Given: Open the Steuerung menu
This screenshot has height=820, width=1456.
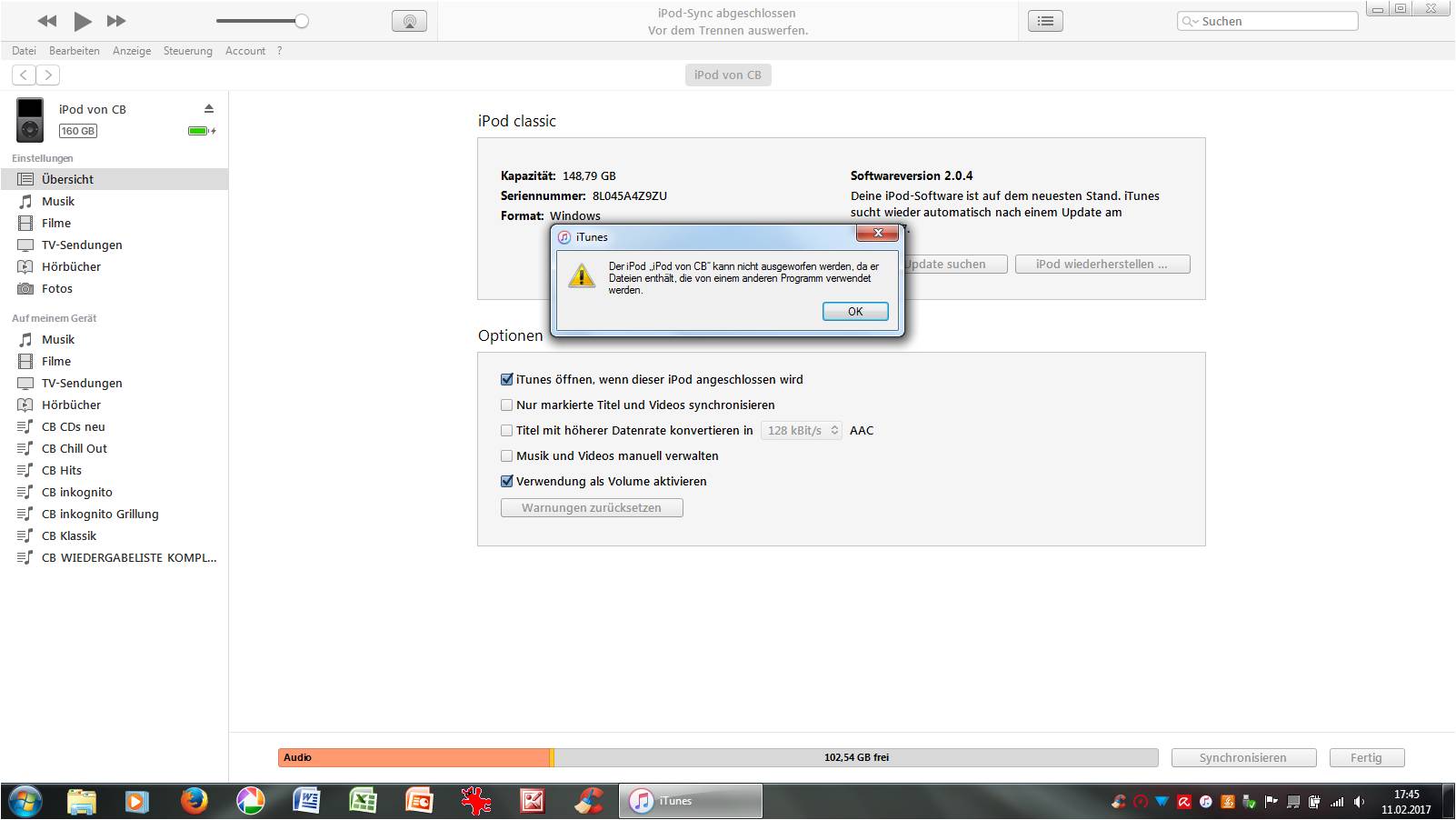Looking at the screenshot, I should coord(188,51).
